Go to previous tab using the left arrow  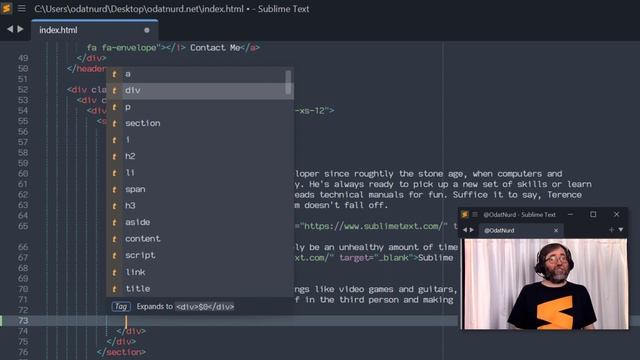coord(10,29)
